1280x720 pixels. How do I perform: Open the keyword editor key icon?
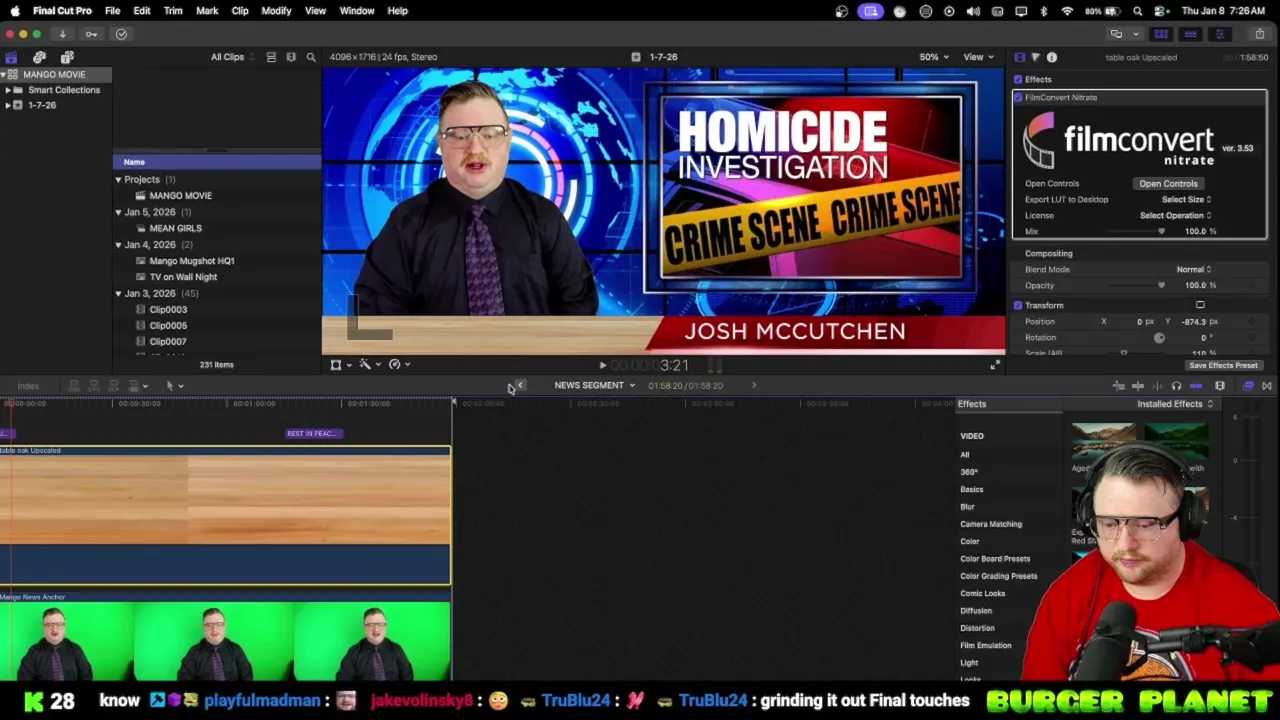(91, 34)
